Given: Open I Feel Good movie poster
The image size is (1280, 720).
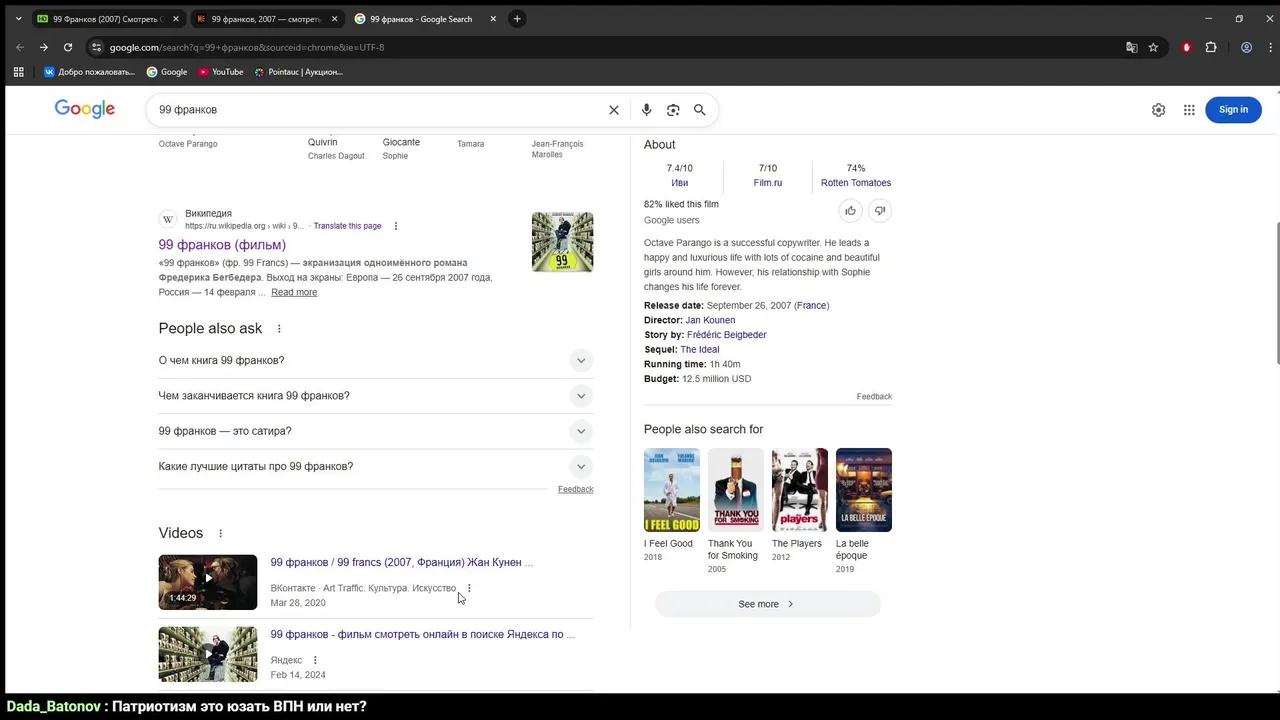Looking at the screenshot, I should pyautogui.click(x=672, y=490).
